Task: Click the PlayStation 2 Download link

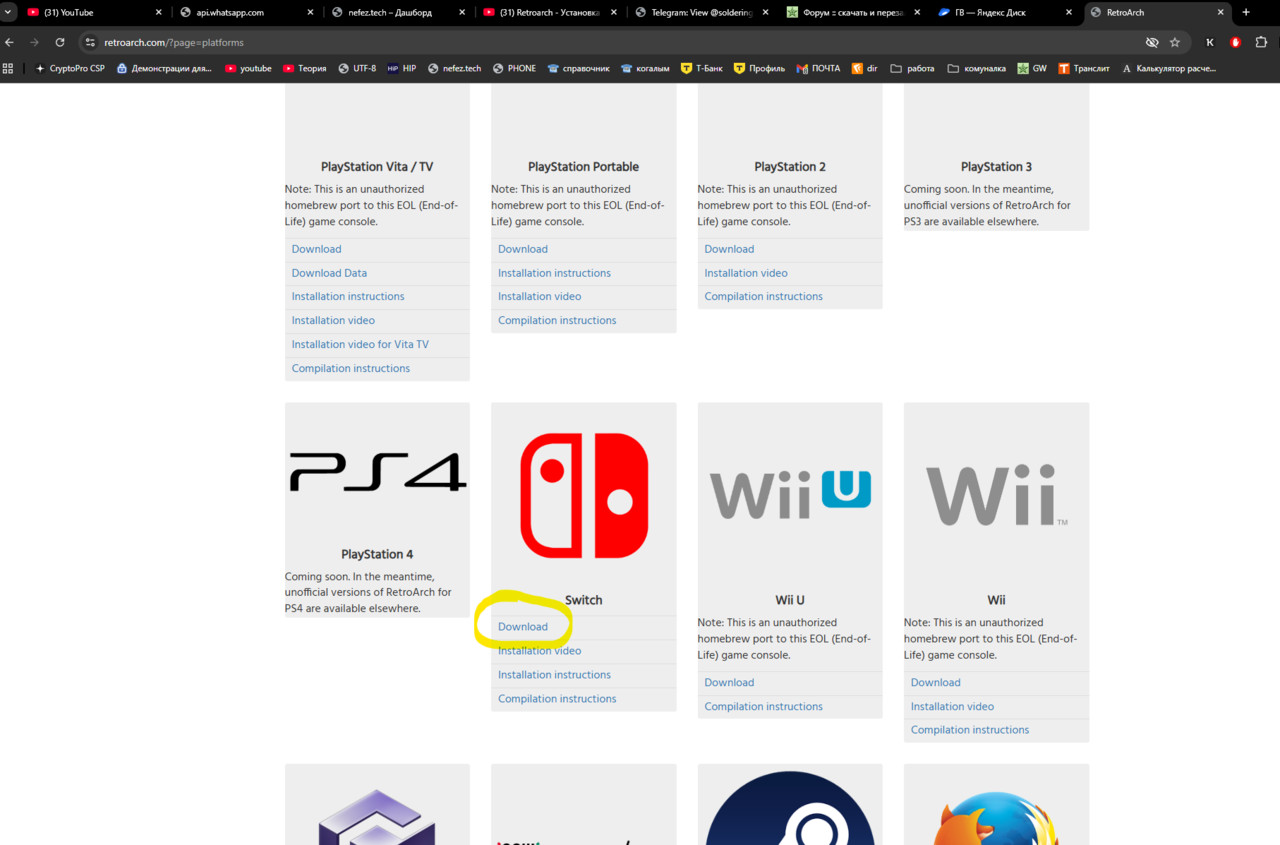Action: click(x=729, y=249)
